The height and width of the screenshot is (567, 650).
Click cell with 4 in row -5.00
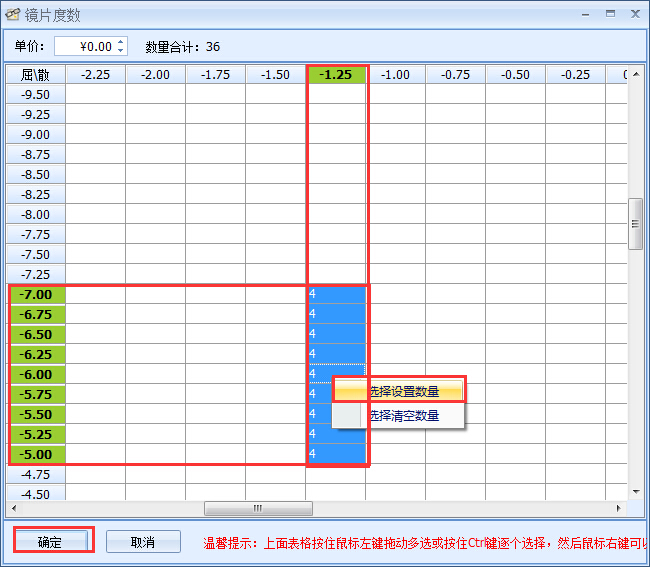point(337,454)
